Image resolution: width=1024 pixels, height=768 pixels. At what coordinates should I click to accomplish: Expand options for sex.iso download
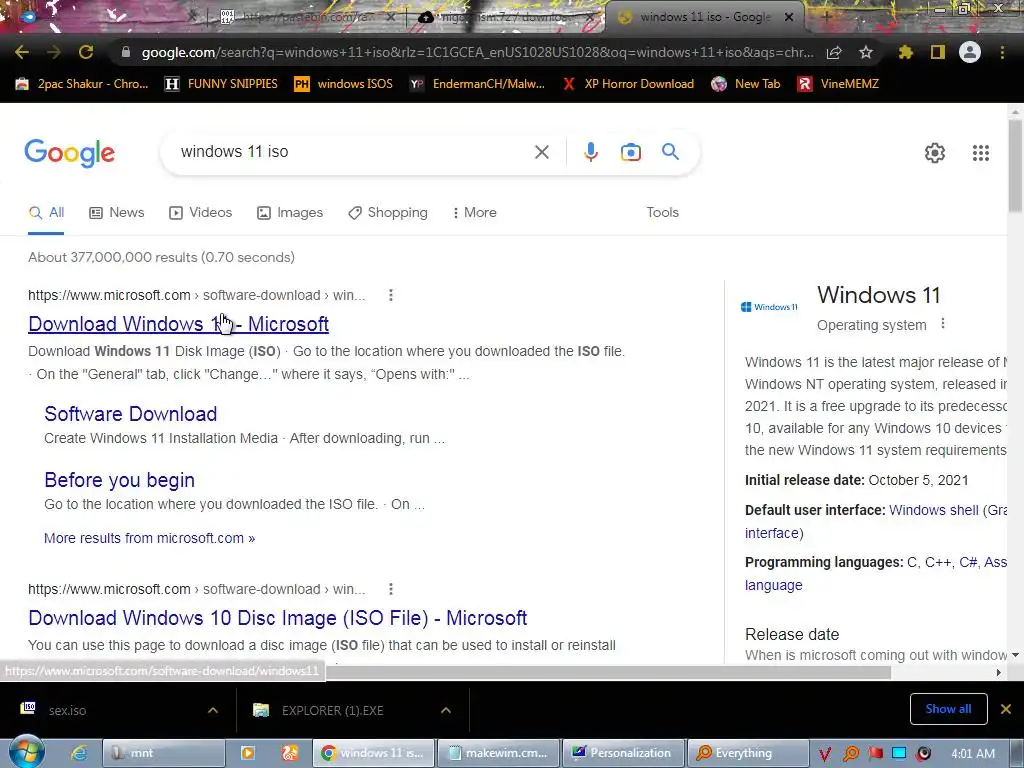pyautogui.click(x=213, y=710)
